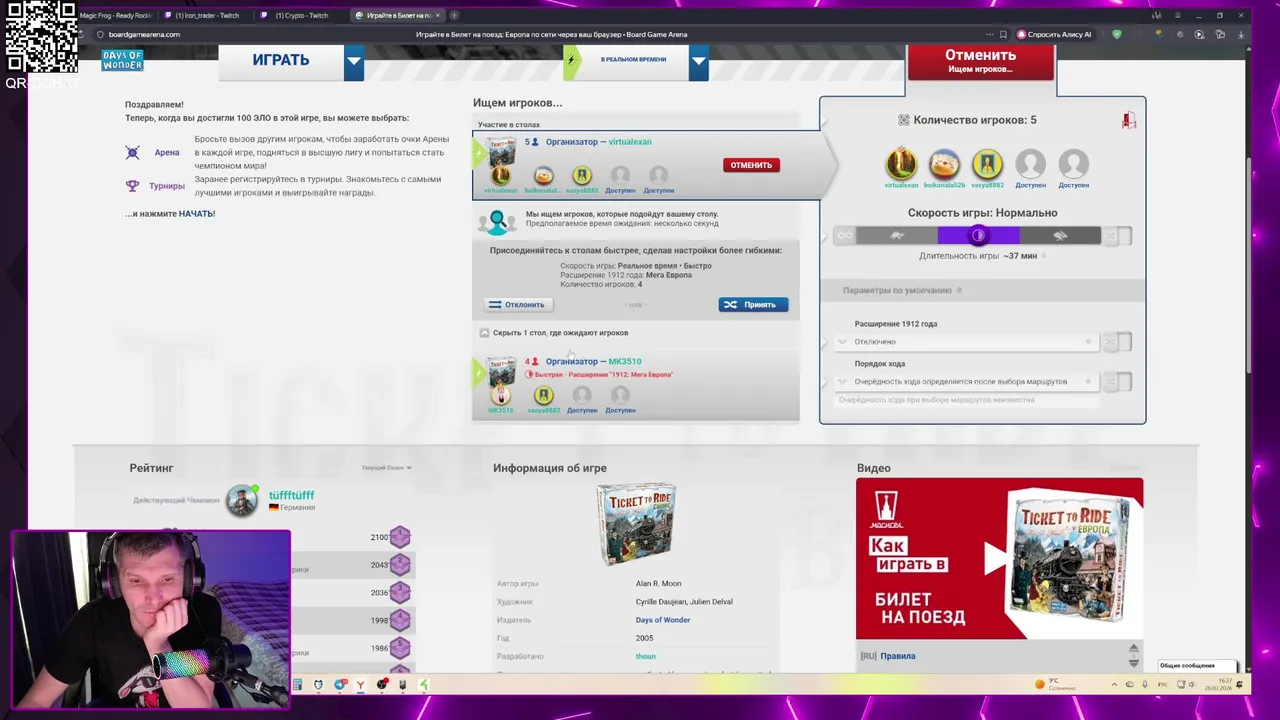The image size is (1280, 720).
Task: Click tüfftüfff champion name link
Action: (291, 495)
